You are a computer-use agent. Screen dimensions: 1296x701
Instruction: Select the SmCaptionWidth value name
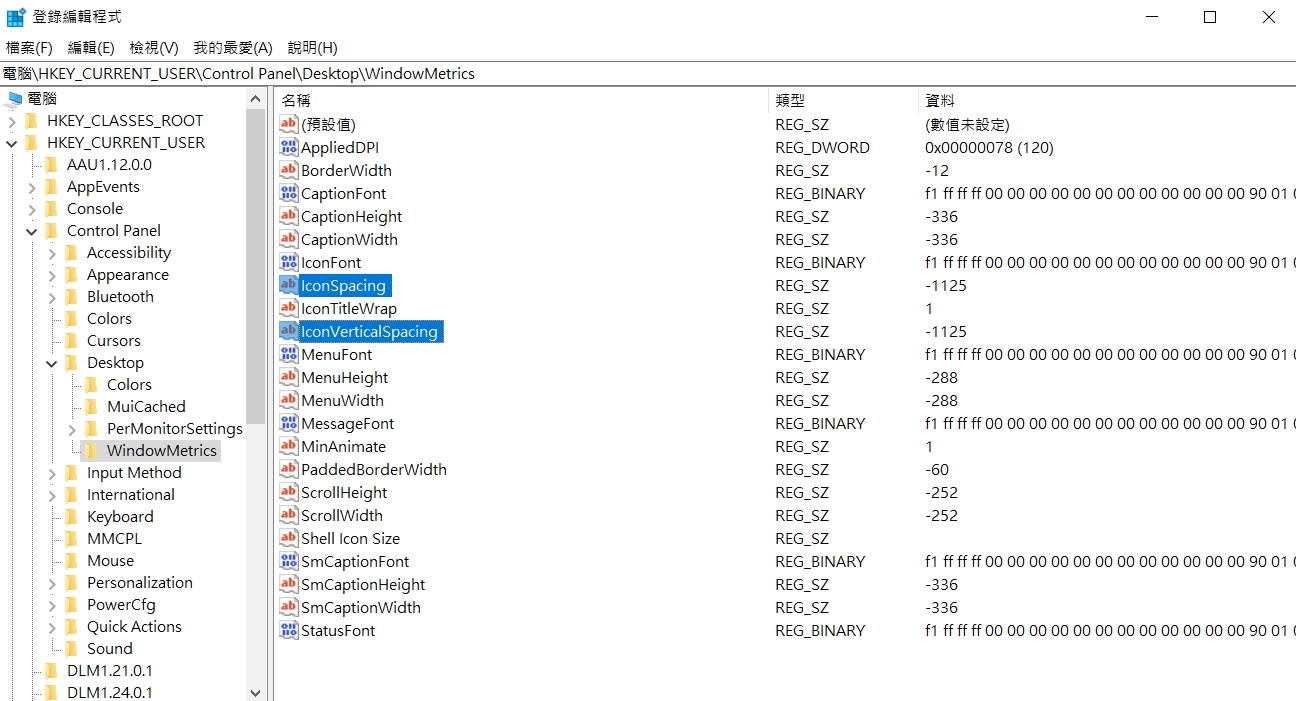[361, 607]
